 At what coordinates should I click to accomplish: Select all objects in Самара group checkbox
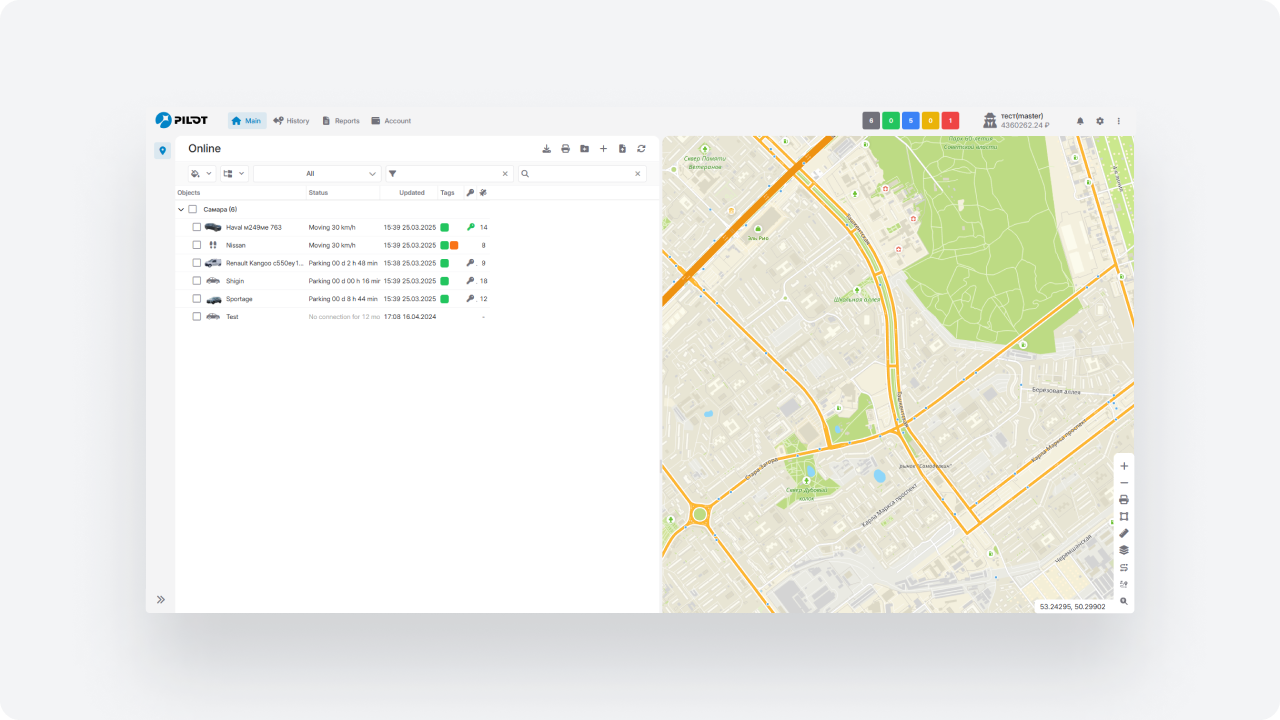[x=193, y=209]
